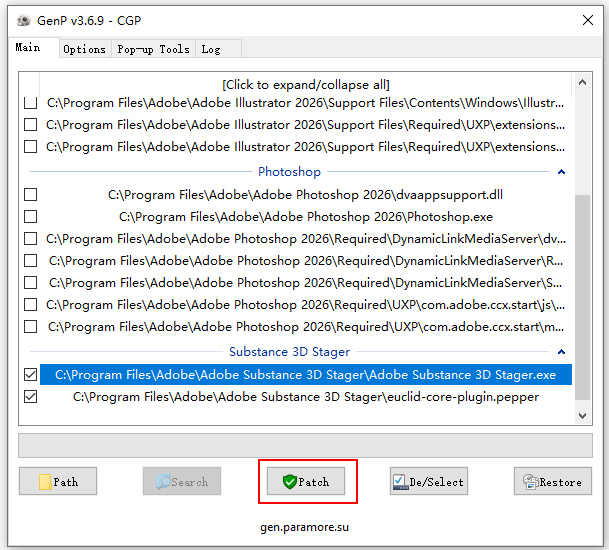Select Illustrator Contents\Windows path row

[305, 103]
